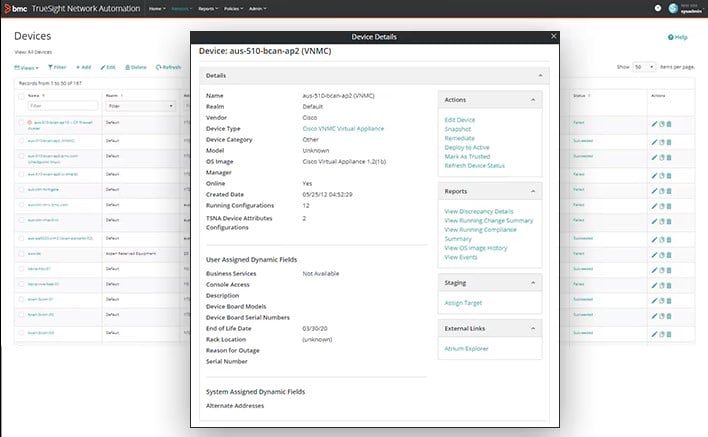This screenshot has width=708, height=437.
Task: Click the Help question-mark link
Action: coord(678,37)
